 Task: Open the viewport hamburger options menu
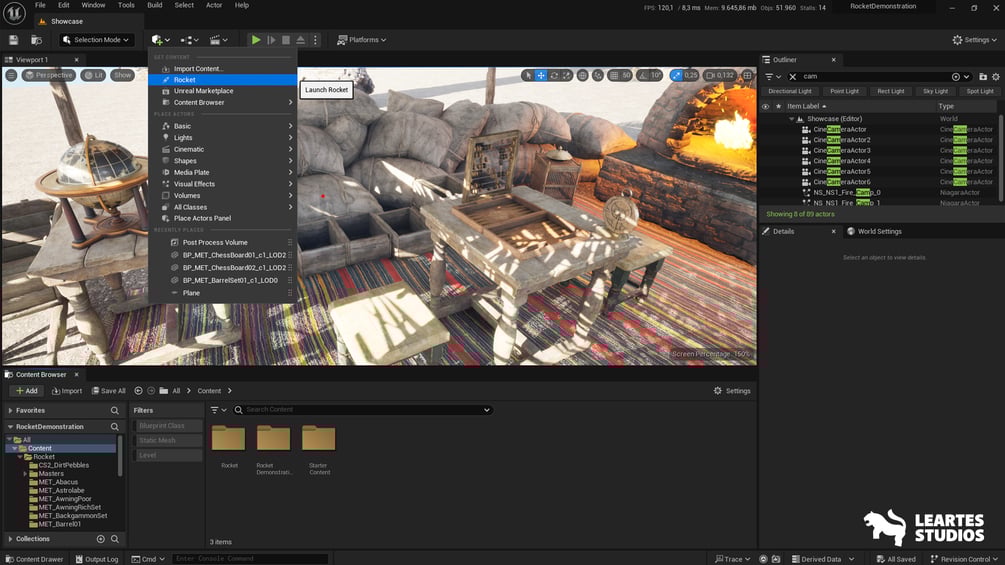(12, 76)
